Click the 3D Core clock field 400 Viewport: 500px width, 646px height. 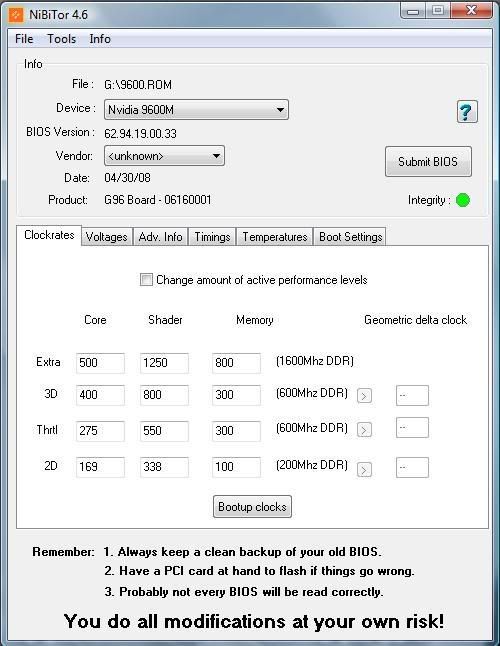tap(100, 395)
